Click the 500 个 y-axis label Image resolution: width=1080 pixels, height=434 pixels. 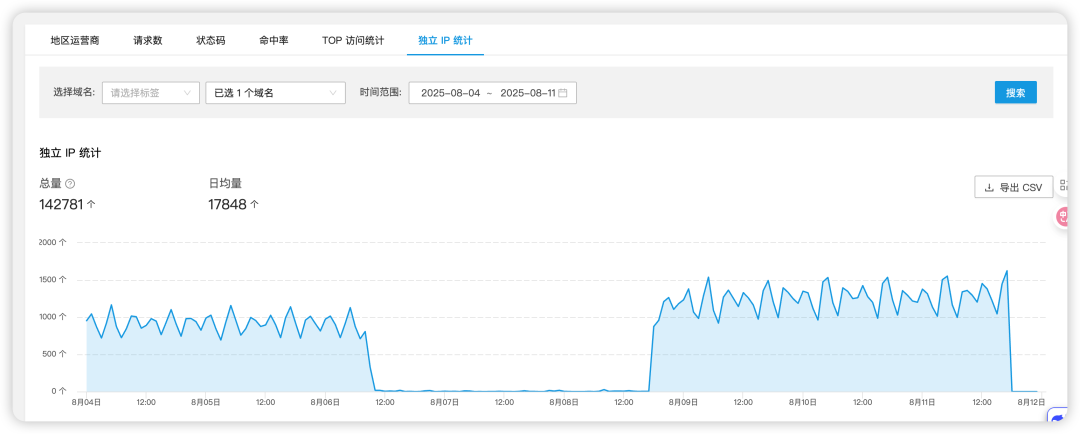pyautogui.click(x=55, y=354)
